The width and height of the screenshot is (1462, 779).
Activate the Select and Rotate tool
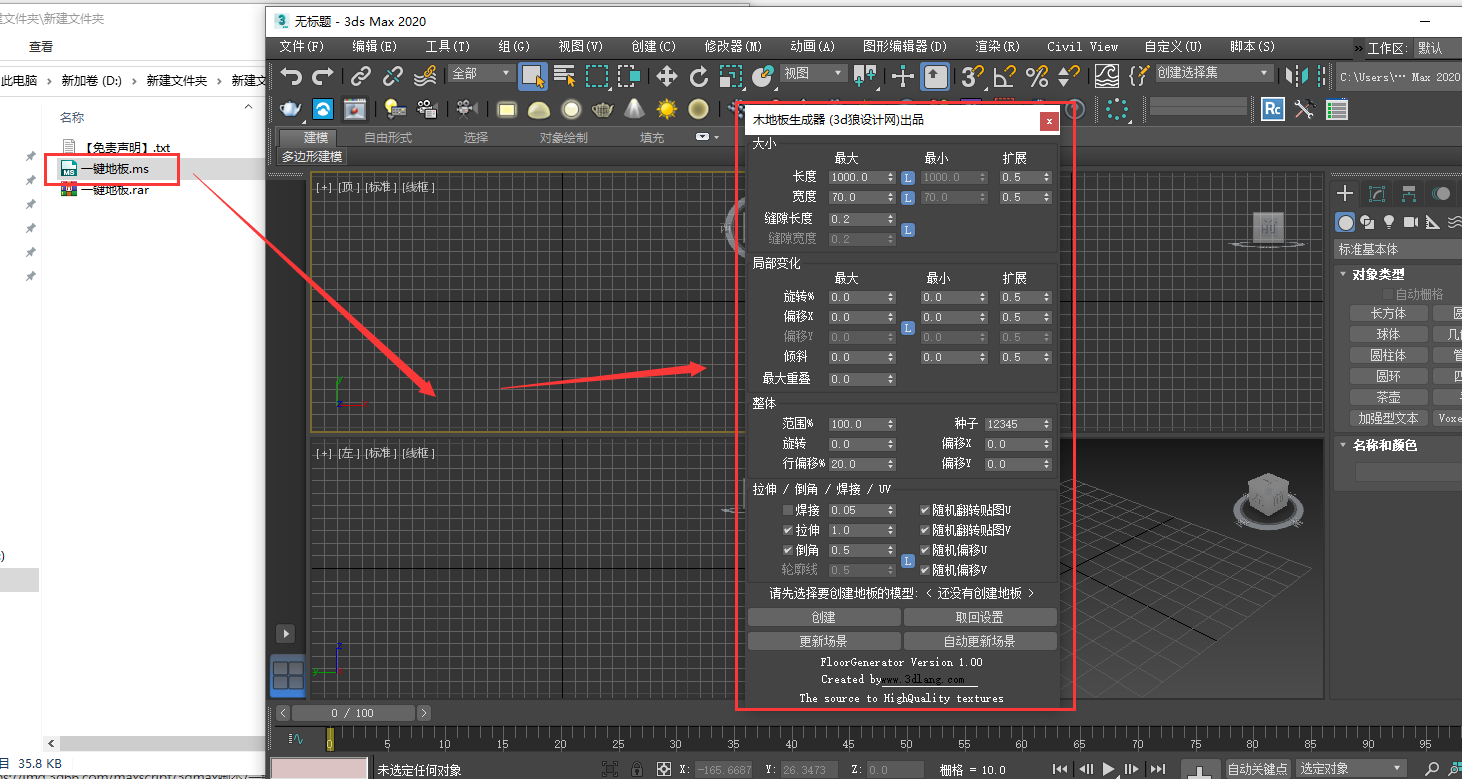(x=699, y=75)
